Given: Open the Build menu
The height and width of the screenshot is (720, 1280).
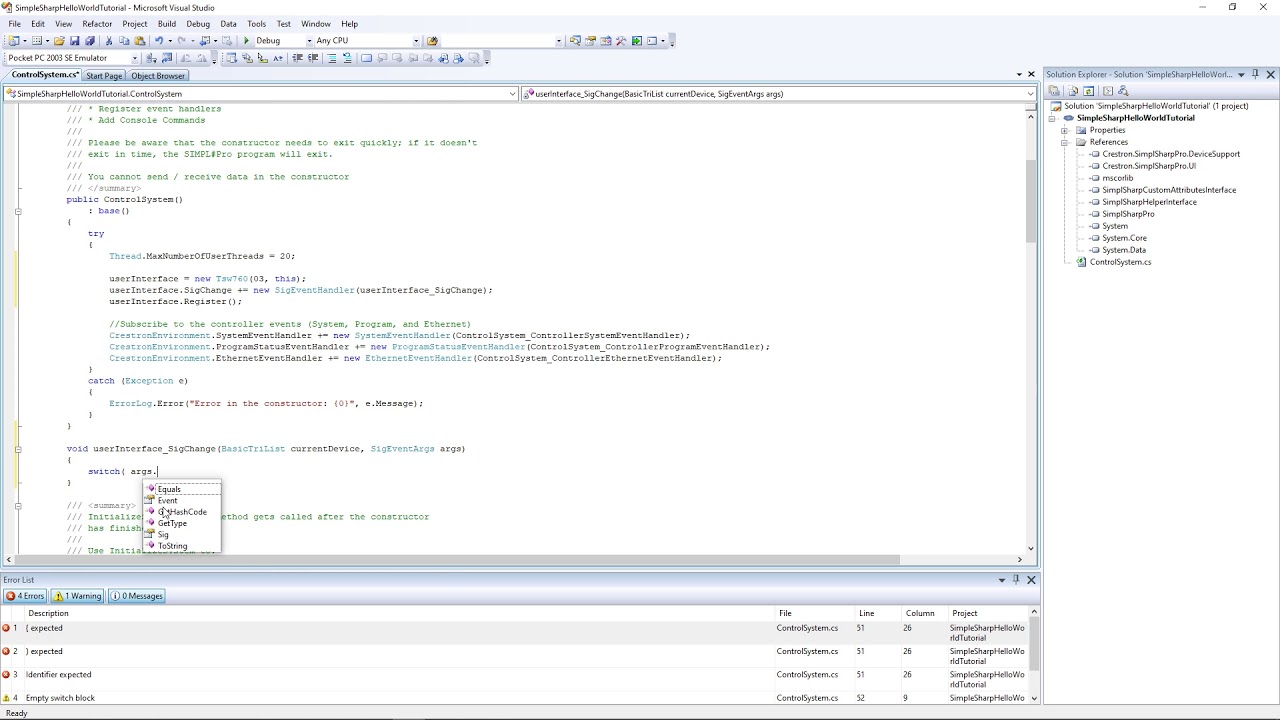Looking at the screenshot, I should click(x=166, y=24).
